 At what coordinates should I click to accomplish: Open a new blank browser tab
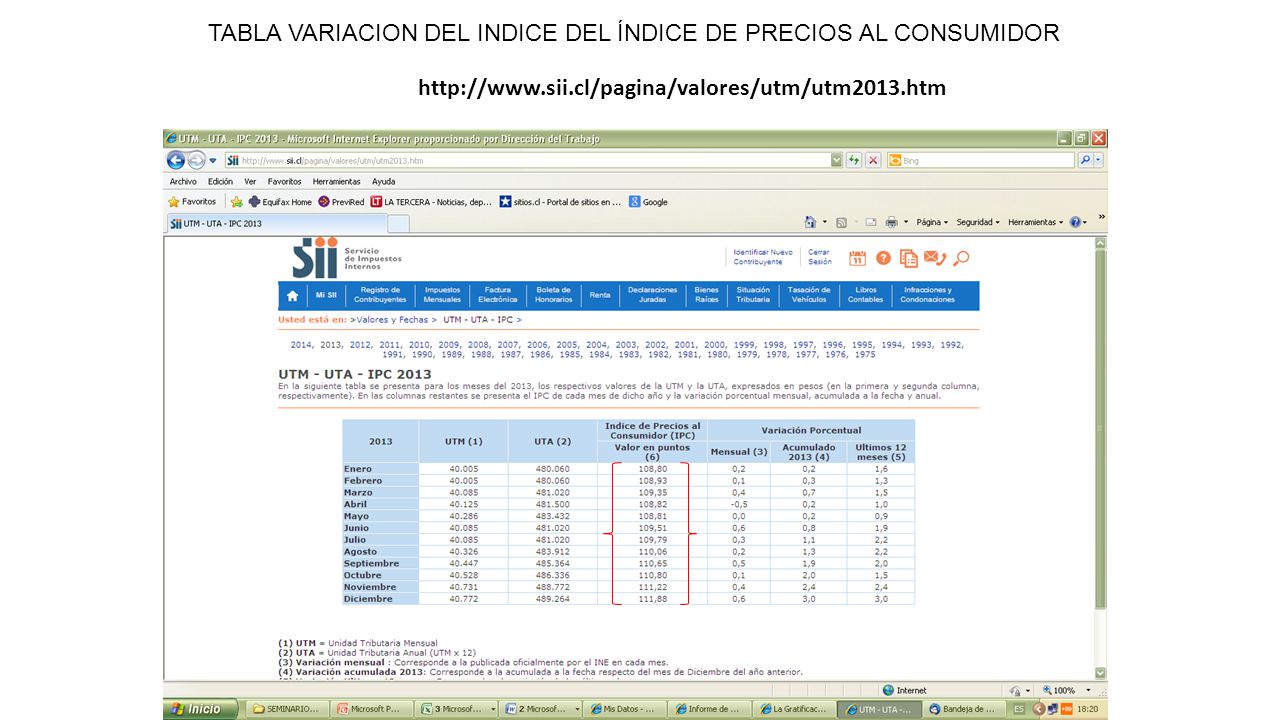(x=398, y=223)
